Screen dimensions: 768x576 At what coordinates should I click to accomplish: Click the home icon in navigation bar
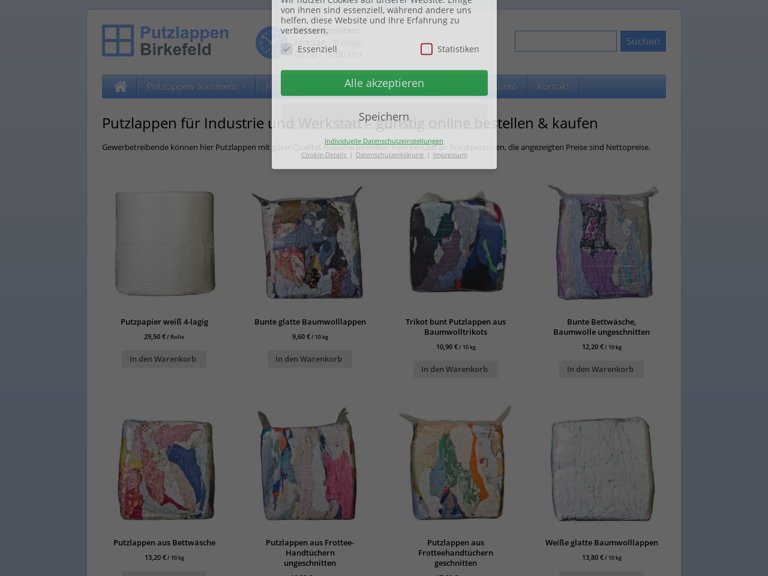(x=120, y=87)
